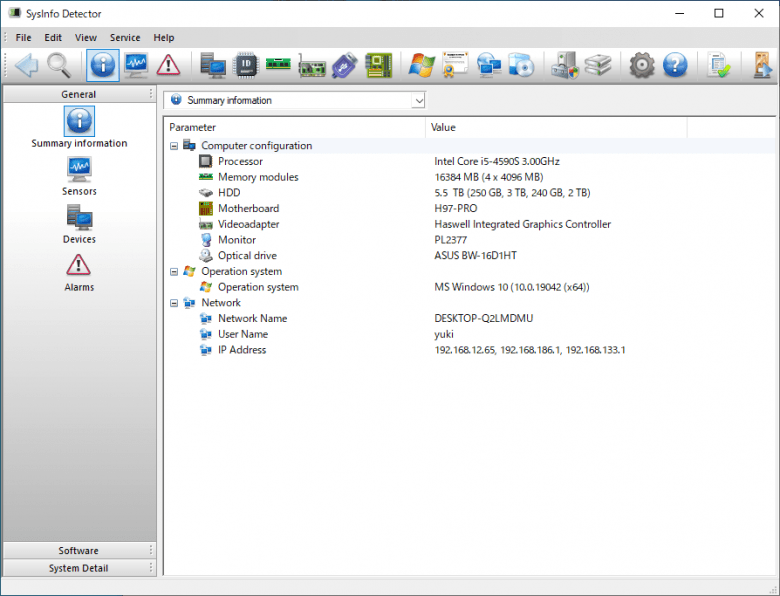Open settings gear in the toolbar

pos(642,65)
